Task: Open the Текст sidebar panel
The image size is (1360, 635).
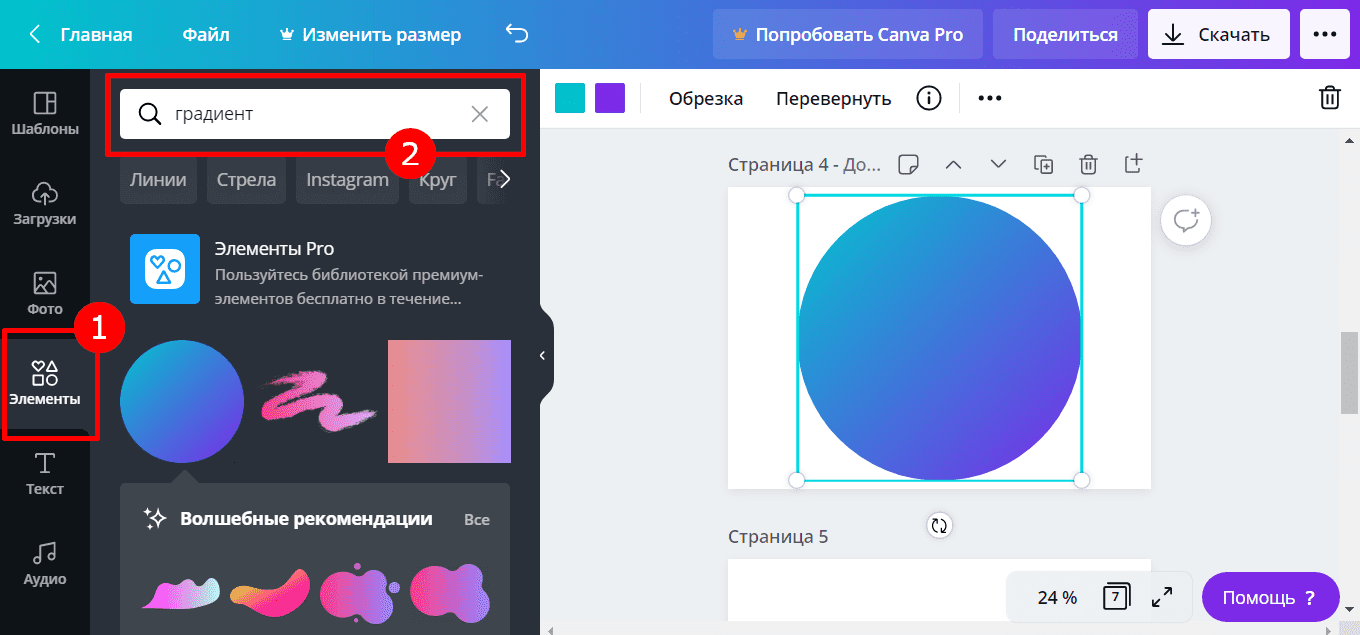Action: coord(45,474)
